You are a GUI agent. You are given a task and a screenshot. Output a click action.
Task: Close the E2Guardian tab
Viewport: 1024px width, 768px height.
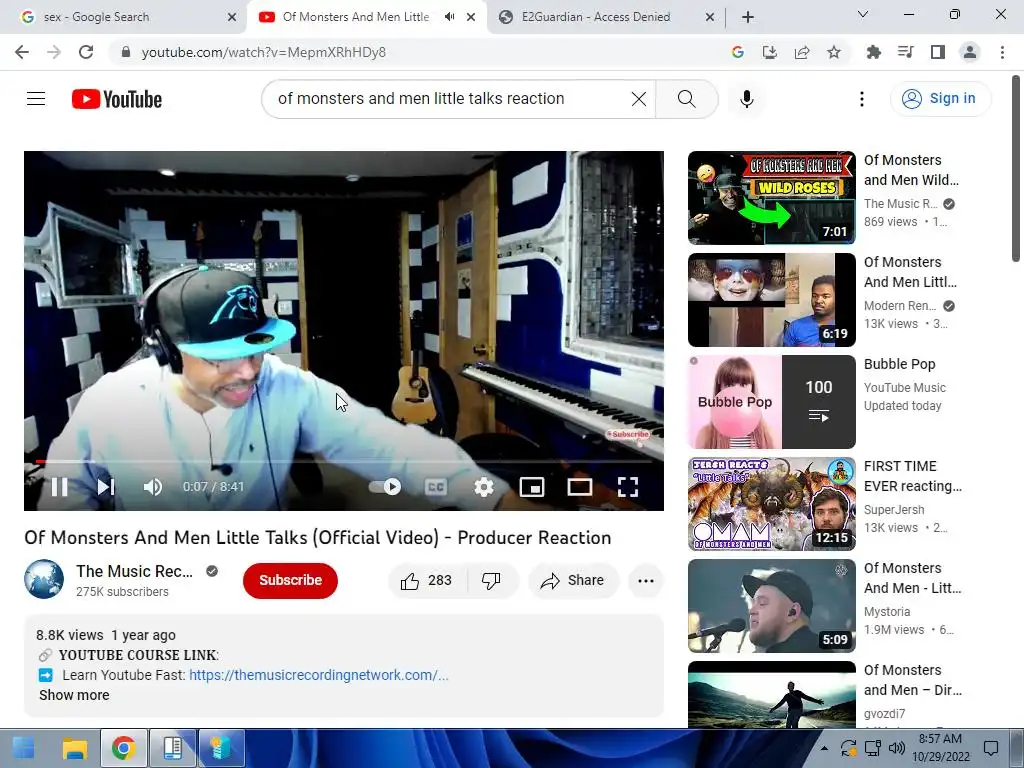pyautogui.click(x=709, y=18)
